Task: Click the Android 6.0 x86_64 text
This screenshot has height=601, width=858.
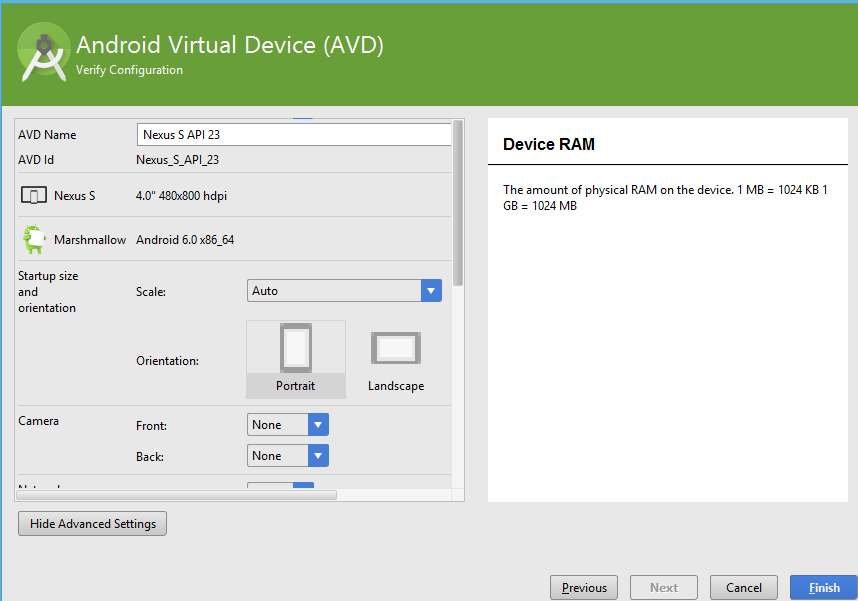Action: point(185,240)
